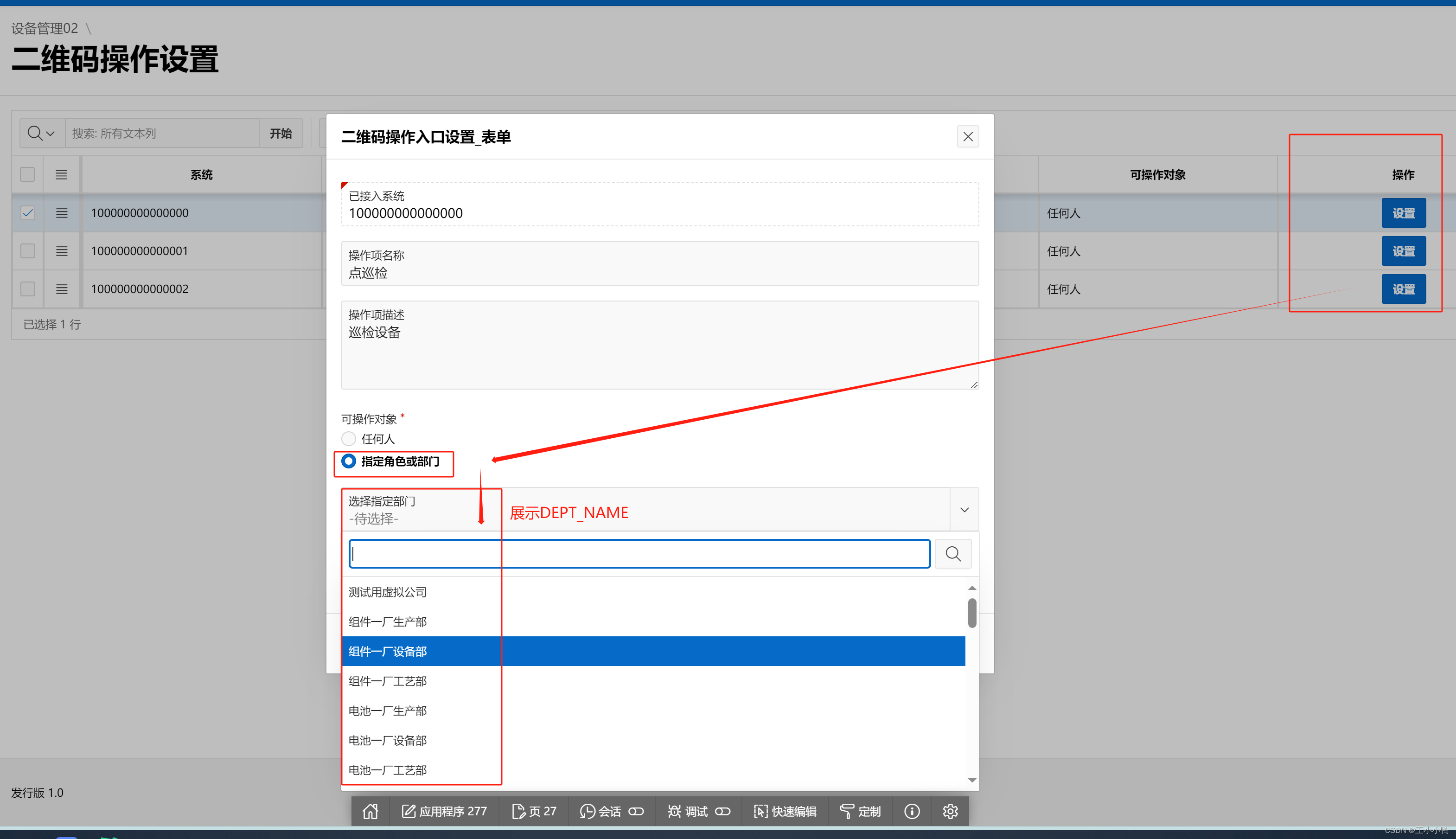Click the list scroll down arrow
This screenshot has height=839, width=1456.
pos(972,780)
